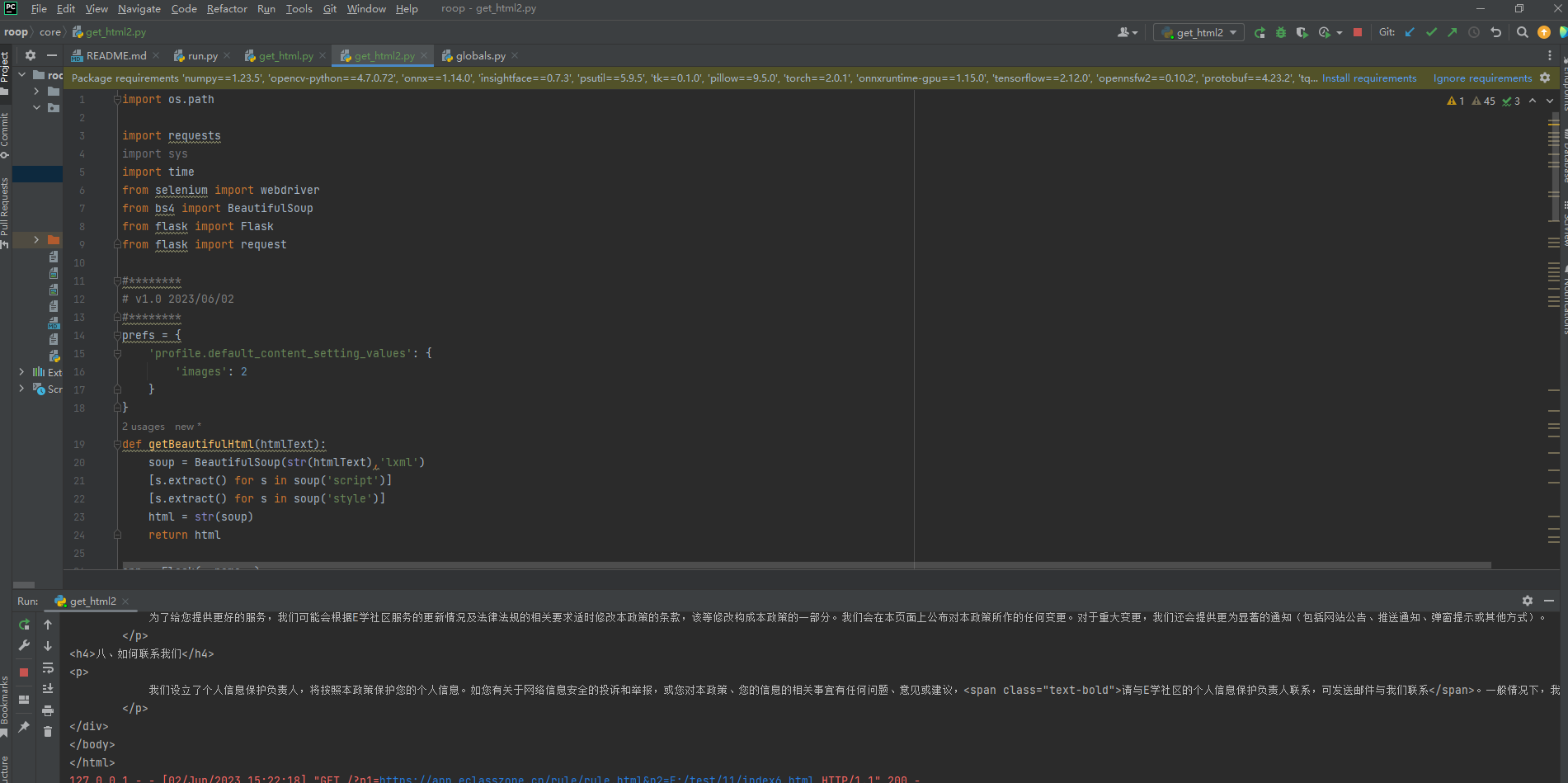Jump down the stack trace arrow

click(48, 646)
